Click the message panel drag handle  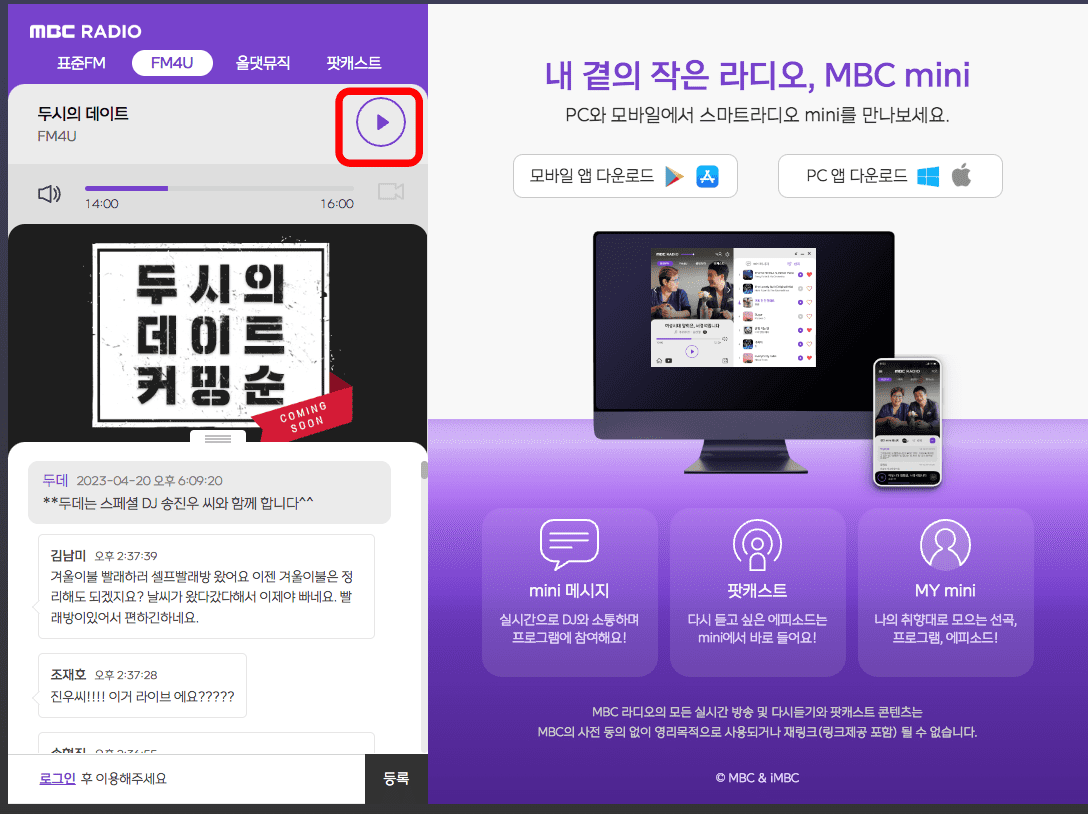[218, 438]
